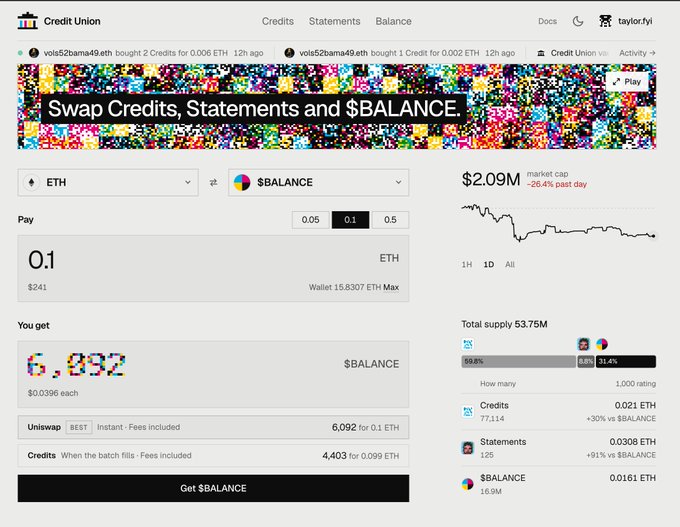Image resolution: width=680 pixels, height=527 pixels.
Task: Click the $BALANCE pie icon above the supply bar
Action: (602, 344)
